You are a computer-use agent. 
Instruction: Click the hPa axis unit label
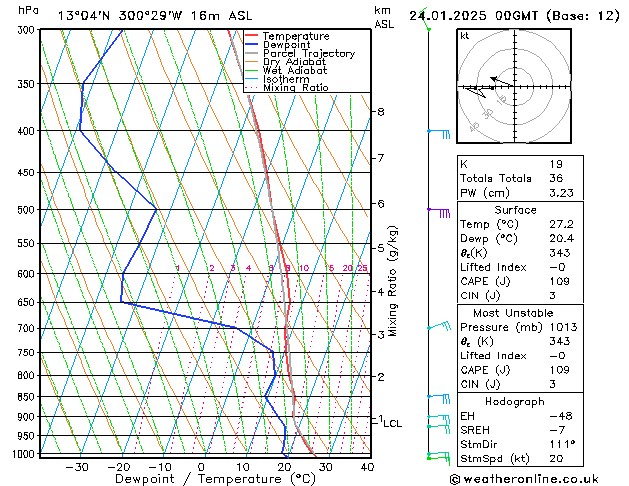pyautogui.click(x=28, y=10)
